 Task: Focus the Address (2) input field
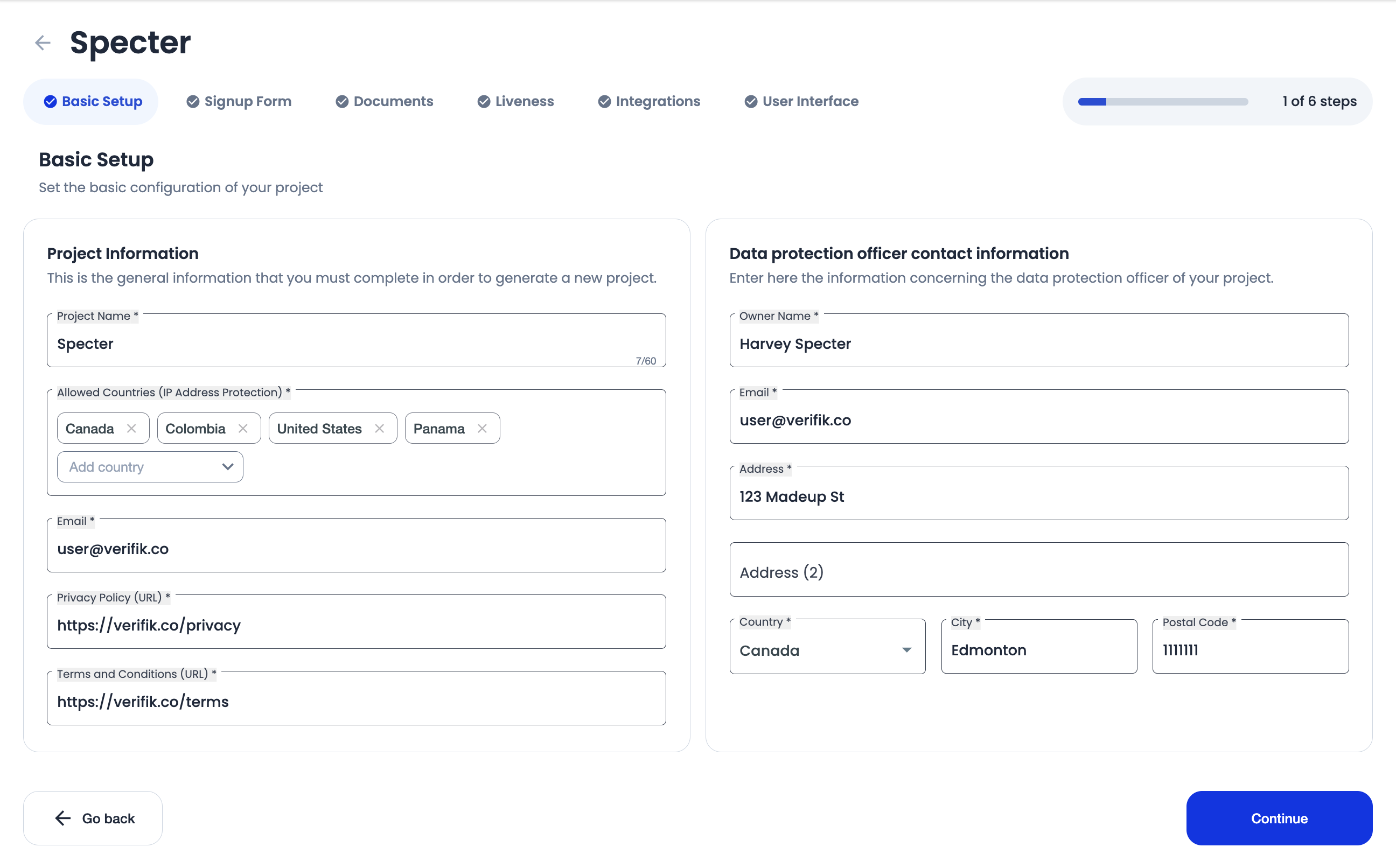(1038, 572)
